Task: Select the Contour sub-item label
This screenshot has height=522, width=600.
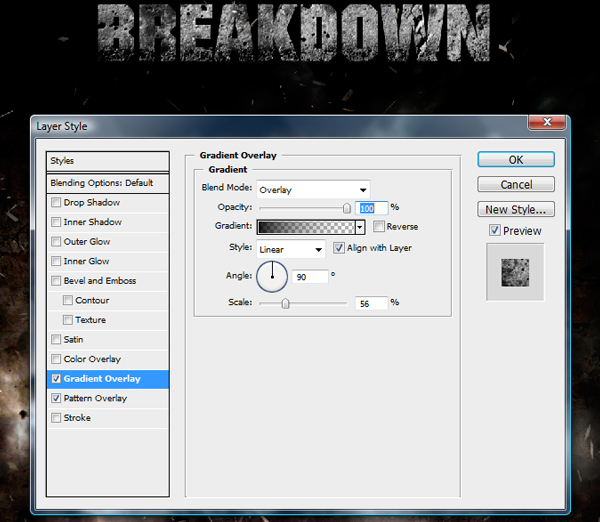Action: click(92, 300)
